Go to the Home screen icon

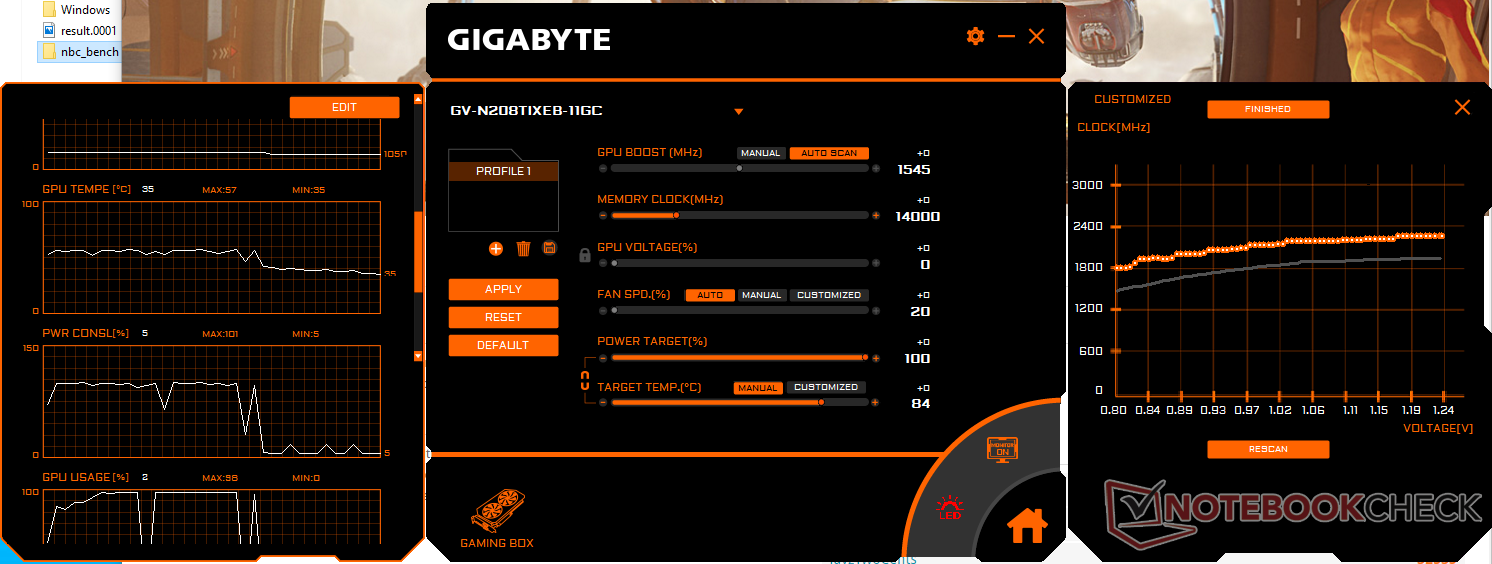1027,524
